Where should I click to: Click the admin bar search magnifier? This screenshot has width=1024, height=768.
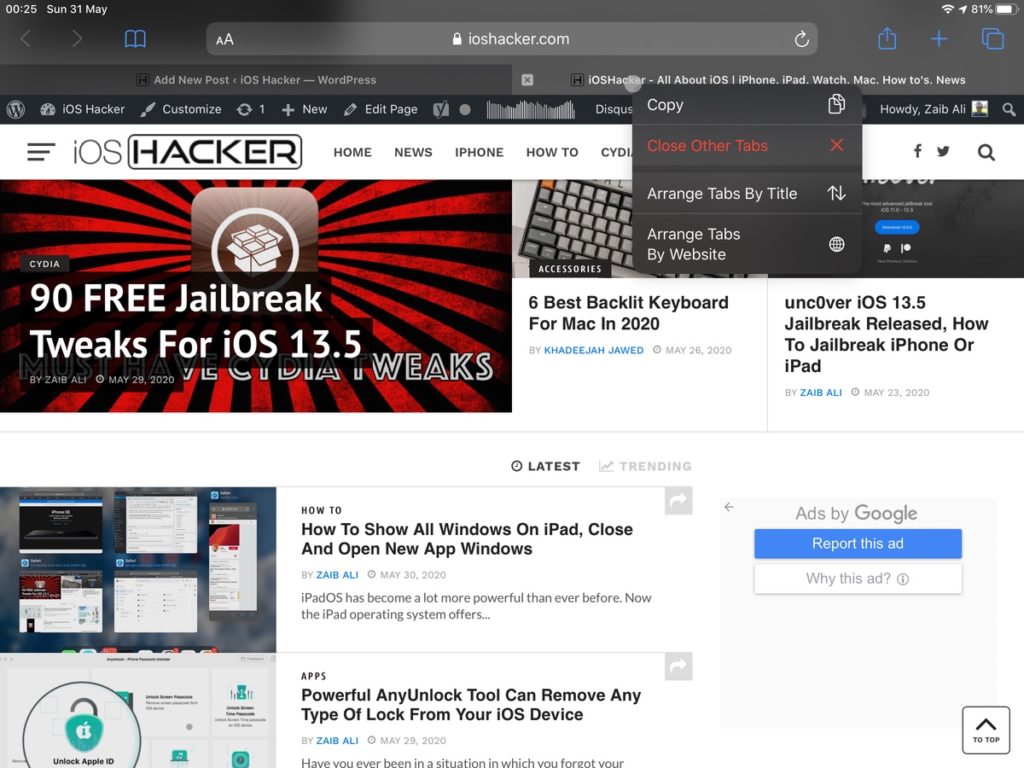[x=1009, y=109]
